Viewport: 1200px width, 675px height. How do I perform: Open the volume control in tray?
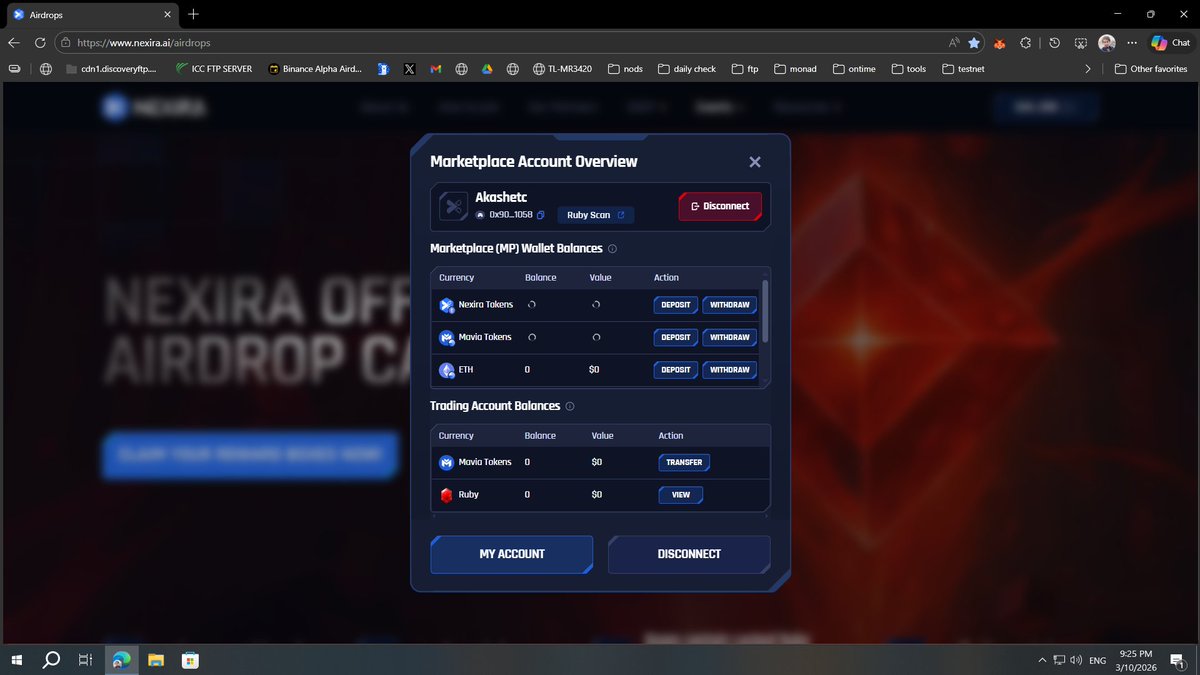pos(1076,660)
